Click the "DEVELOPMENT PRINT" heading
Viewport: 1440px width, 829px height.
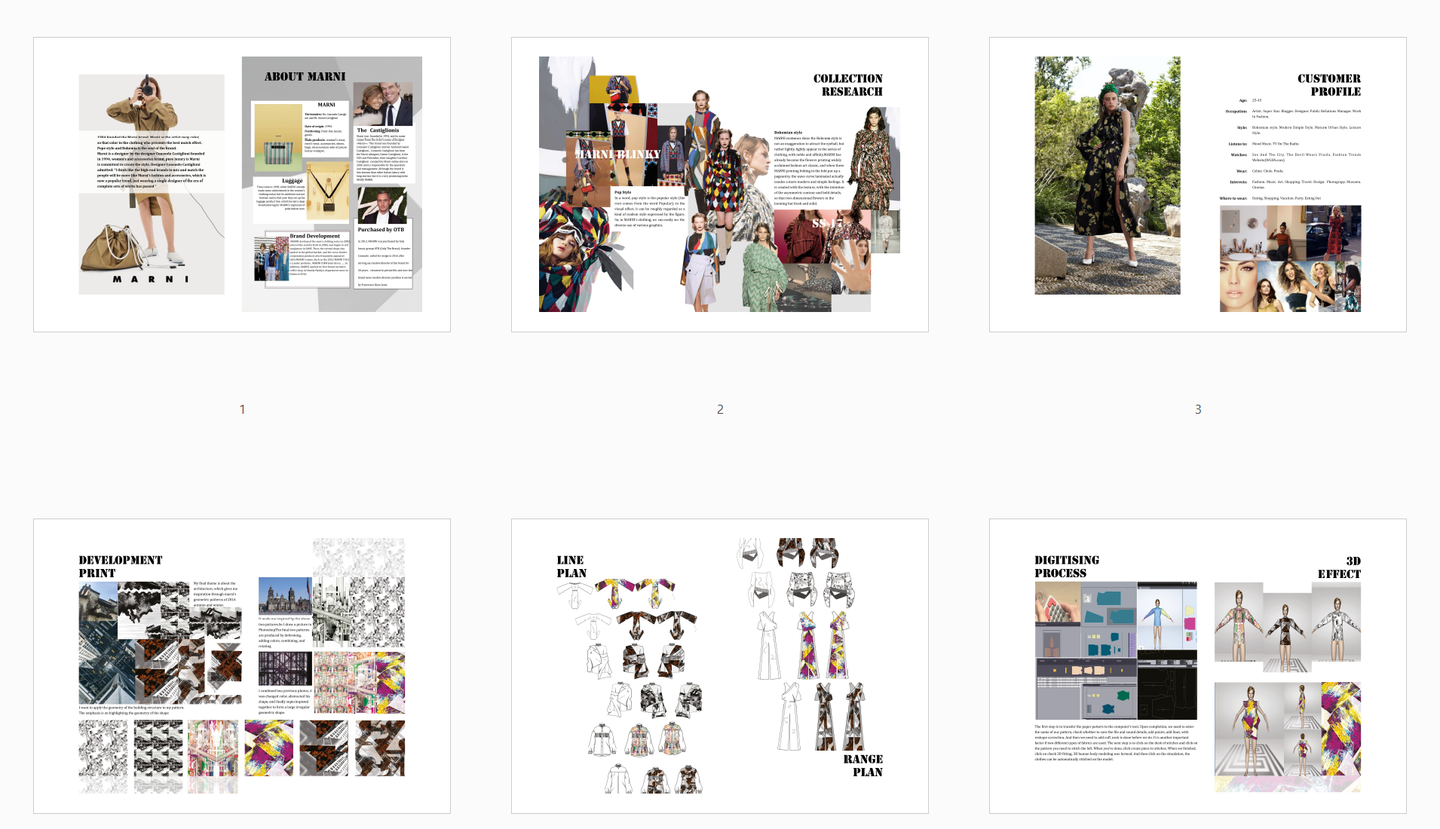point(120,567)
